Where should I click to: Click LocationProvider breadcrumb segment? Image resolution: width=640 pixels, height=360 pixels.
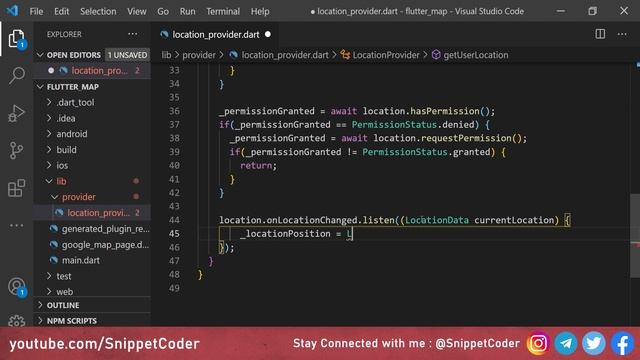pyautogui.click(x=386, y=55)
